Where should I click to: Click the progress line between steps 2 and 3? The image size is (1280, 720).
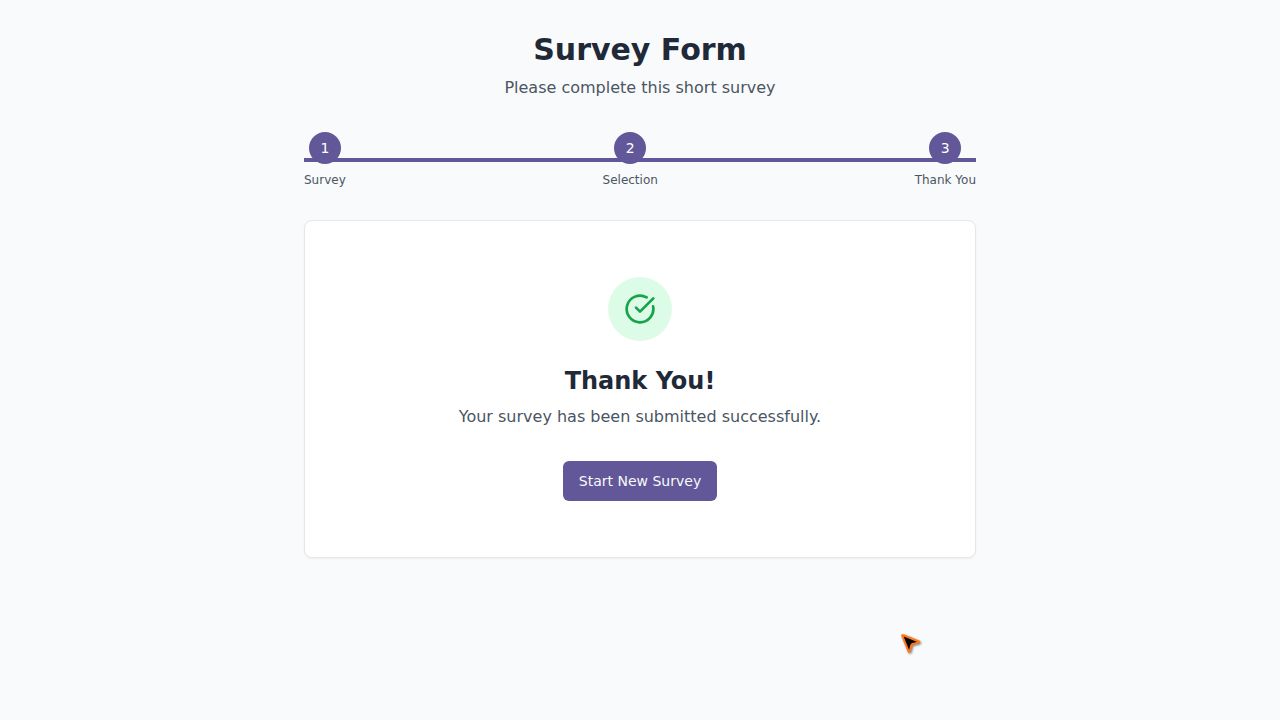tap(787, 159)
